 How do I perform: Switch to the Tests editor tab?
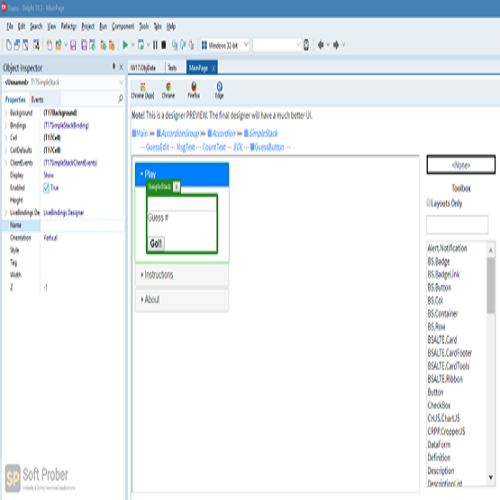coord(172,68)
